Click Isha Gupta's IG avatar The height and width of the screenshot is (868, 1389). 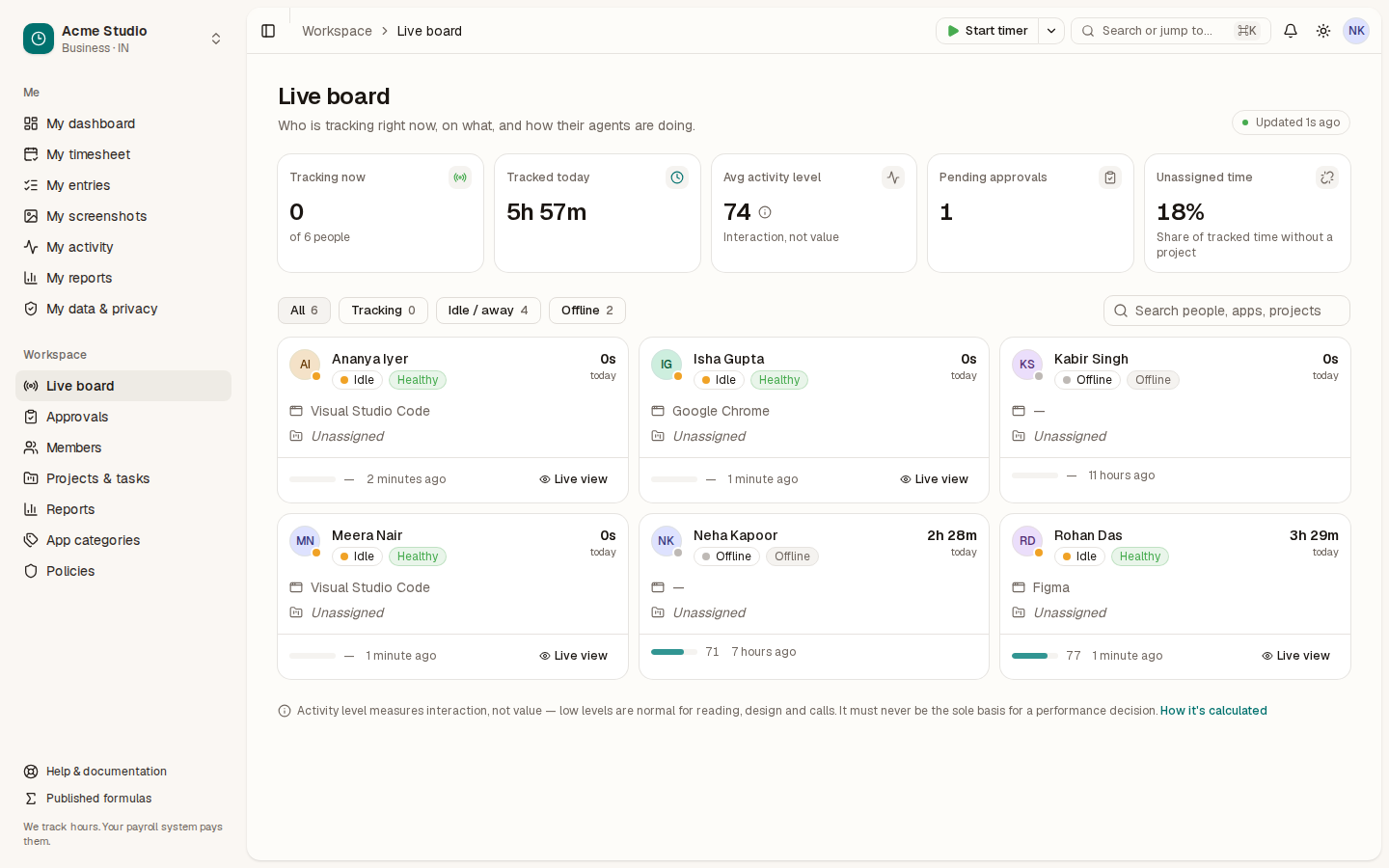[x=667, y=365]
